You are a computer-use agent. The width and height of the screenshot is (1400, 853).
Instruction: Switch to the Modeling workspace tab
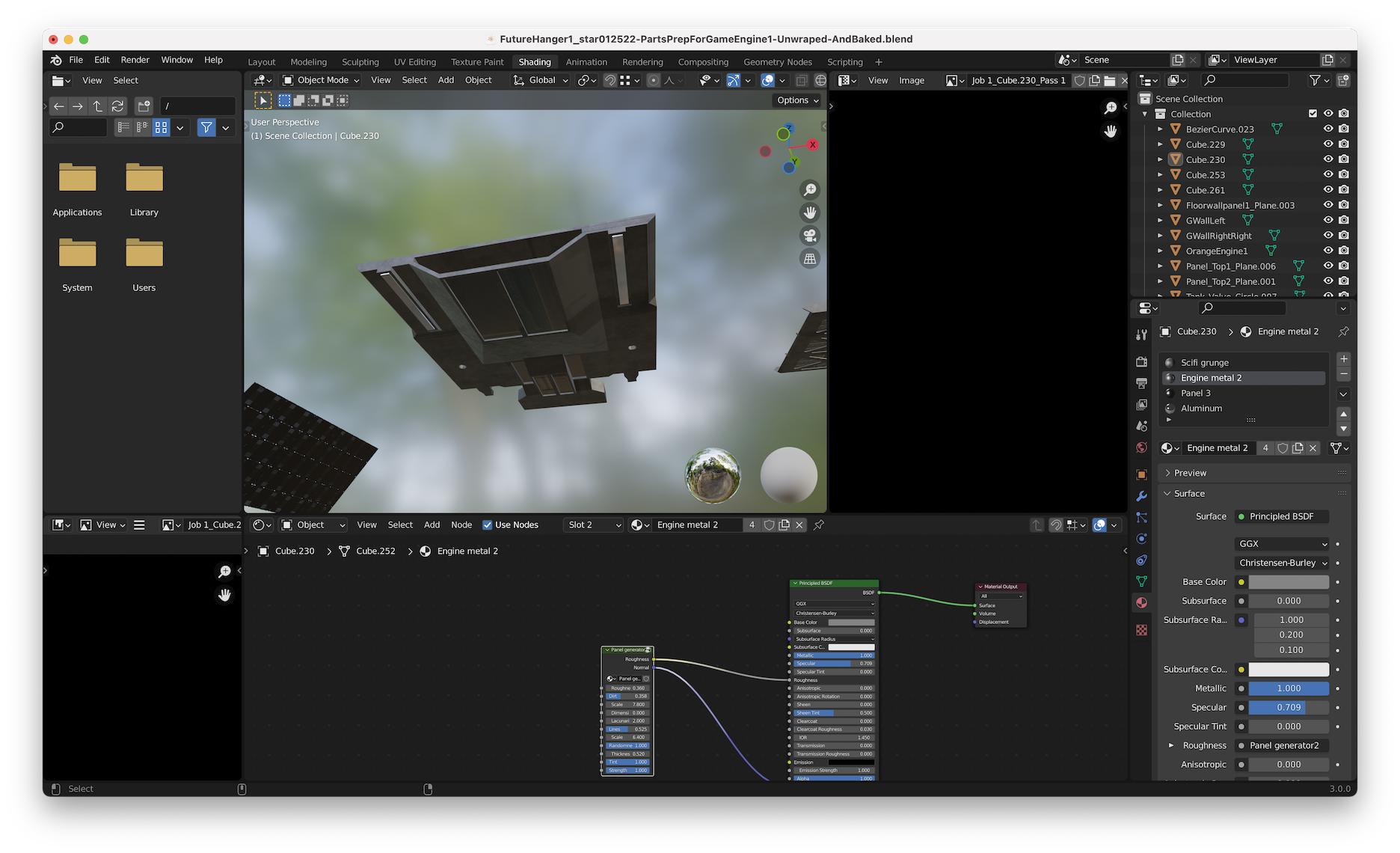(x=308, y=62)
